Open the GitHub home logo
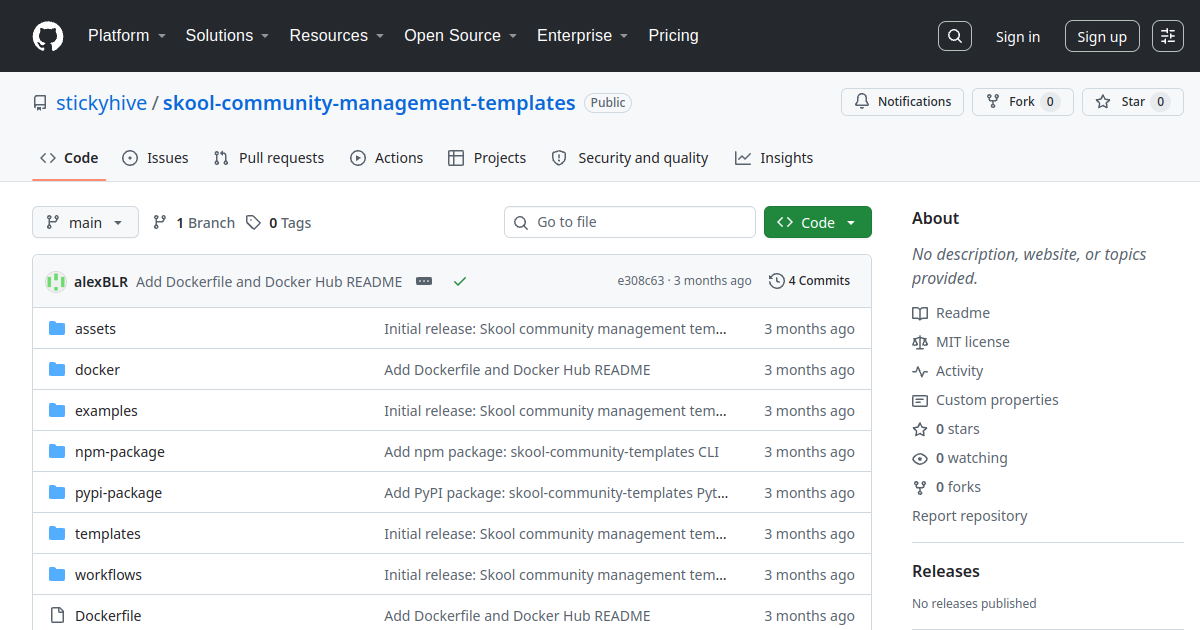This screenshot has height=630, width=1200. pyautogui.click(x=48, y=36)
